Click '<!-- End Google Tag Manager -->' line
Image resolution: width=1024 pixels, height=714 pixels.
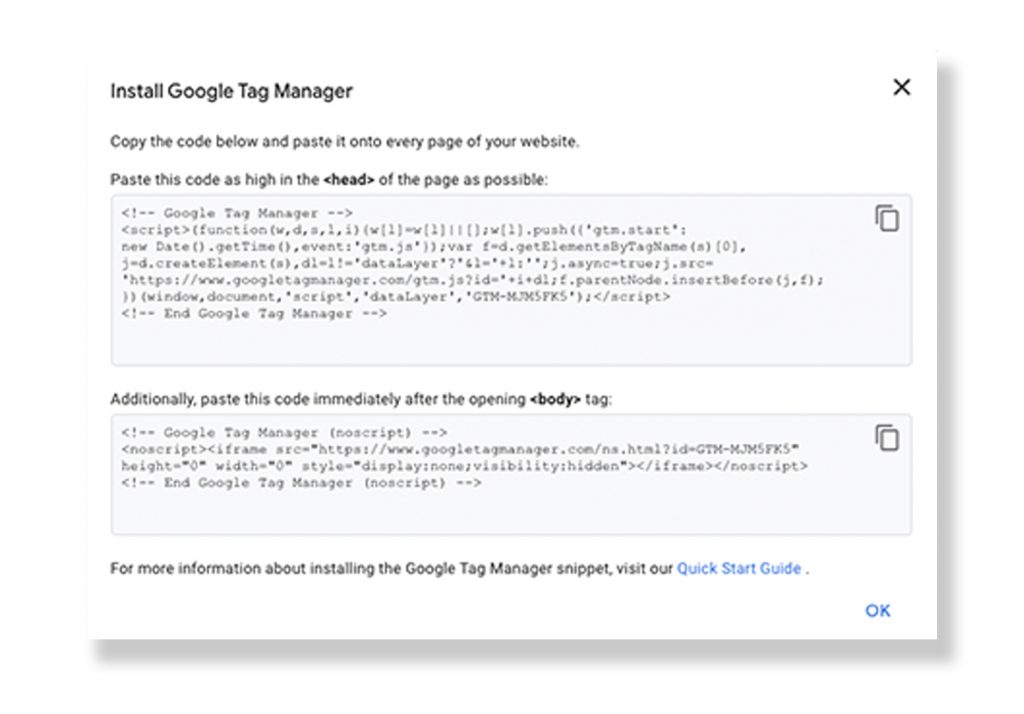click(x=254, y=314)
